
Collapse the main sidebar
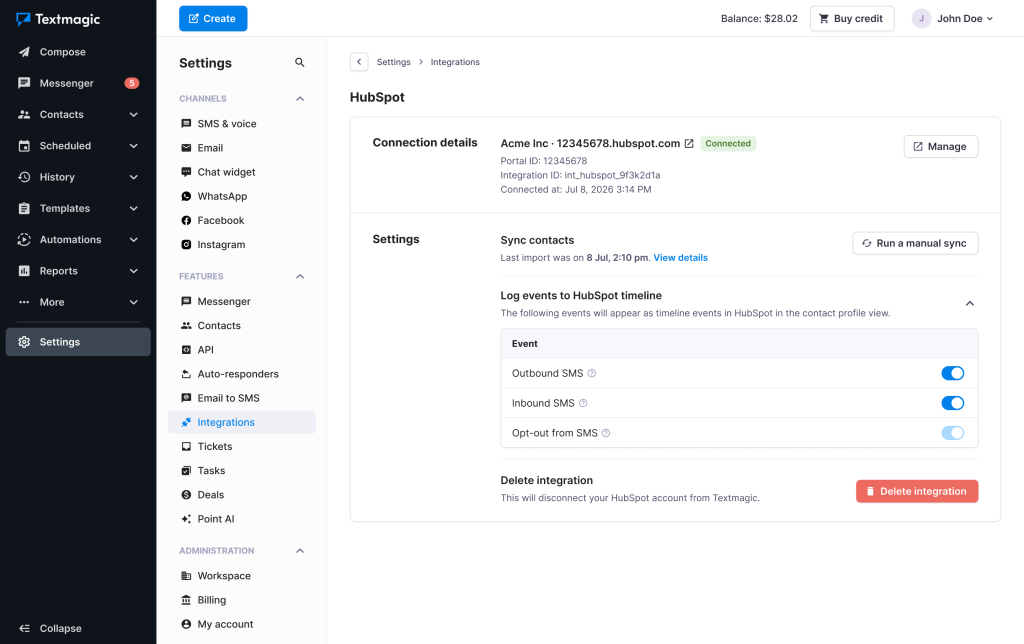[x=51, y=628]
